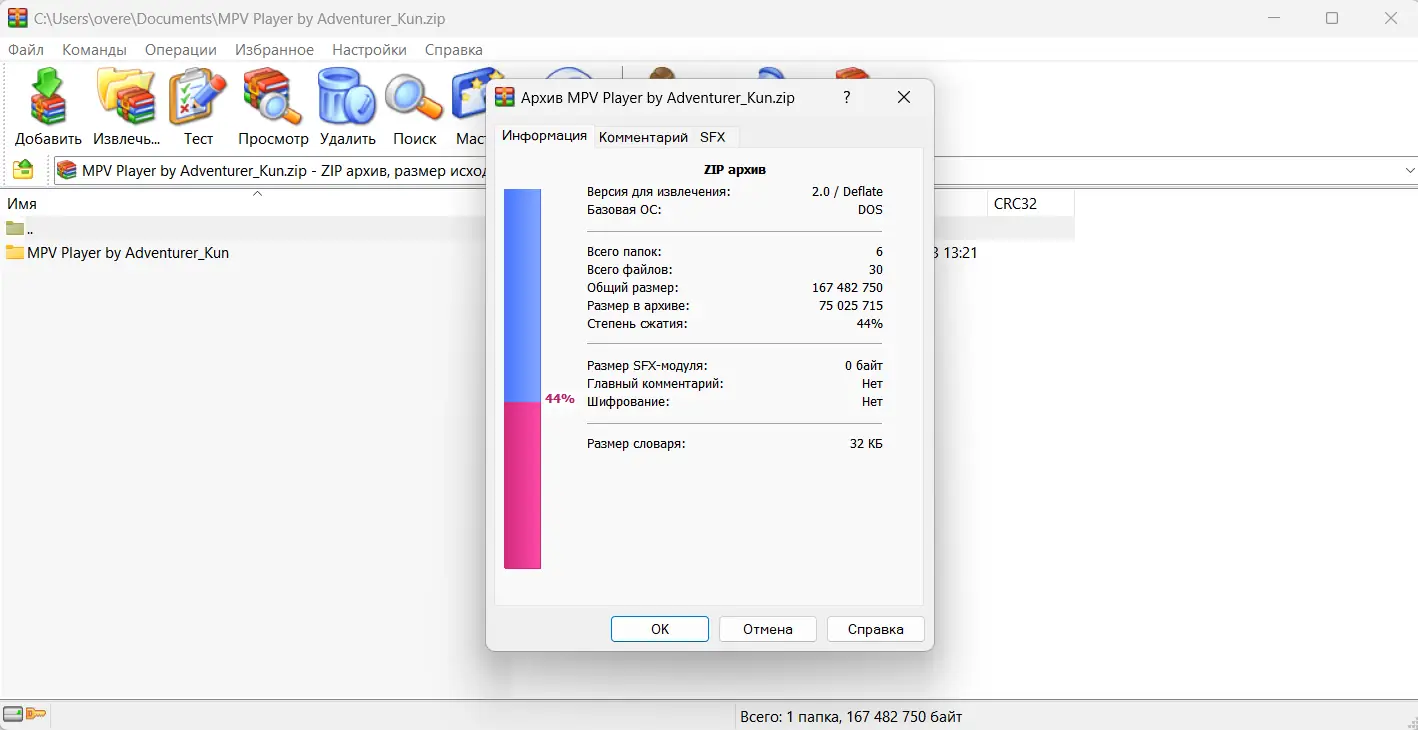This screenshot has width=1418, height=730.
Task: Click the "32 КБ" dictionary size value
Action: [x=867, y=444]
